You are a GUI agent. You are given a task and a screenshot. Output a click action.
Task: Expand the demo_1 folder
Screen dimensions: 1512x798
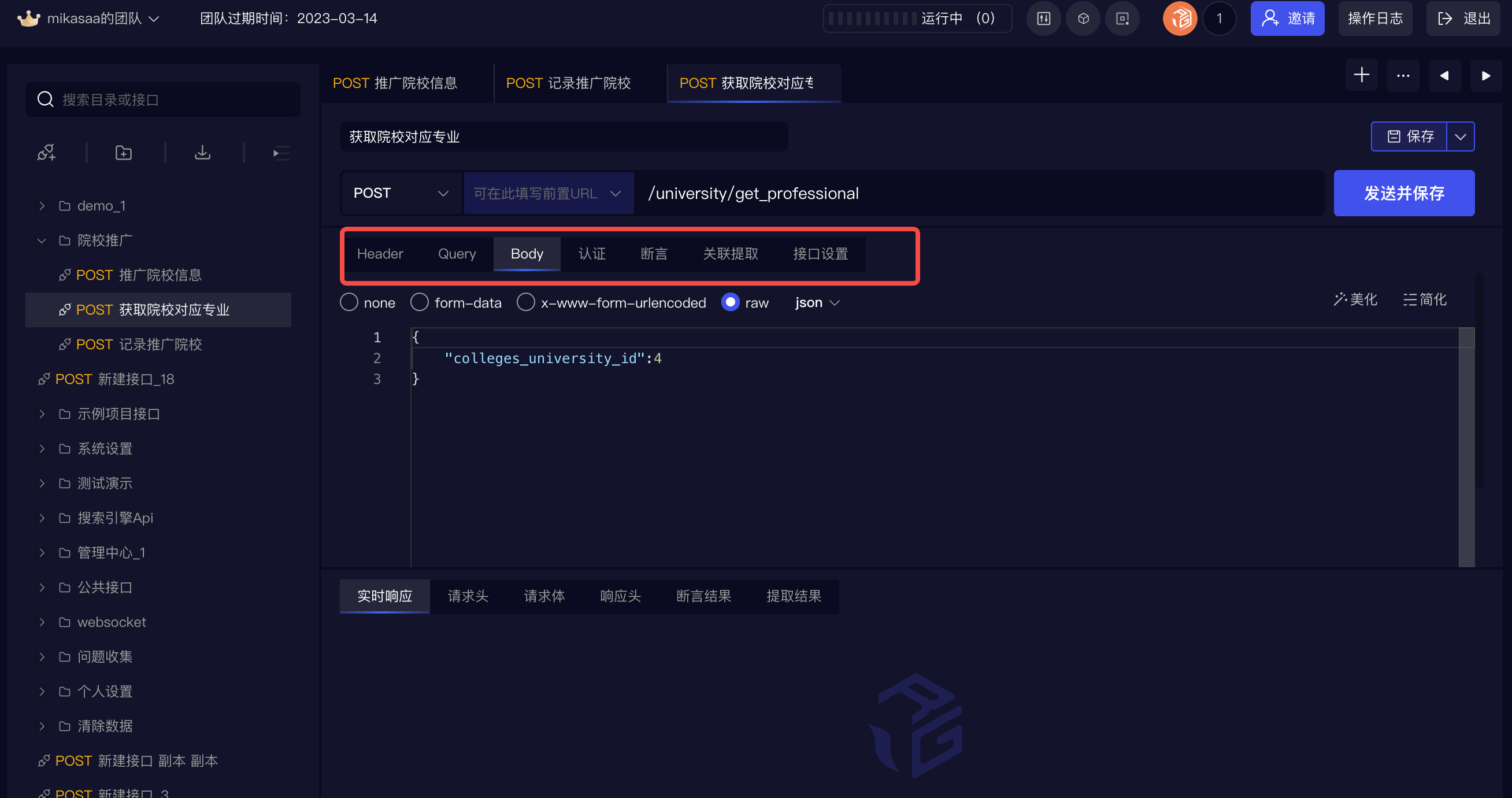pos(42,205)
